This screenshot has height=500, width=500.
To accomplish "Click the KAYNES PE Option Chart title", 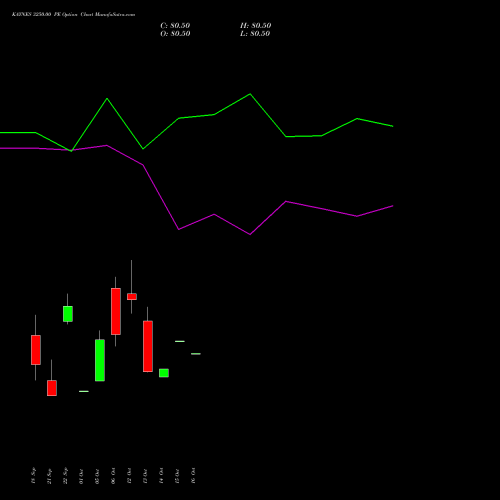I will [x=73, y=15].
